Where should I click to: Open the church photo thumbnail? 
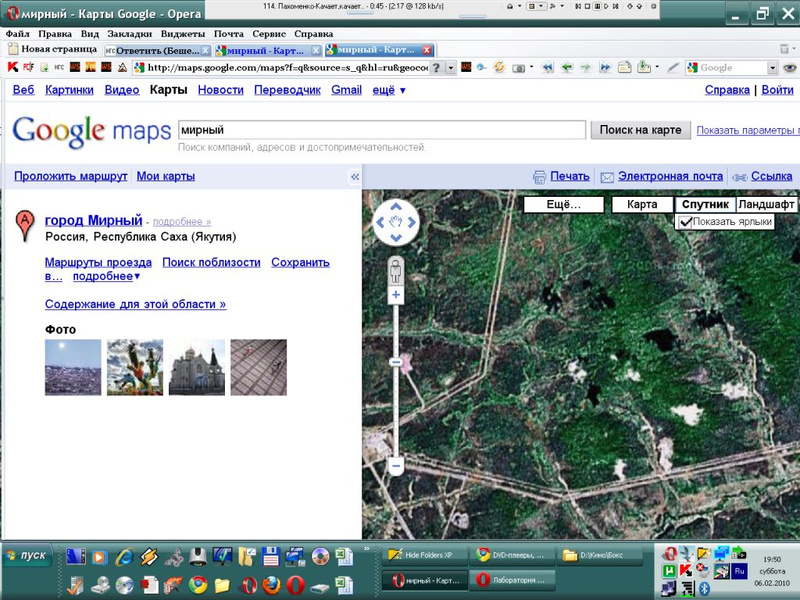pos(197,367)
